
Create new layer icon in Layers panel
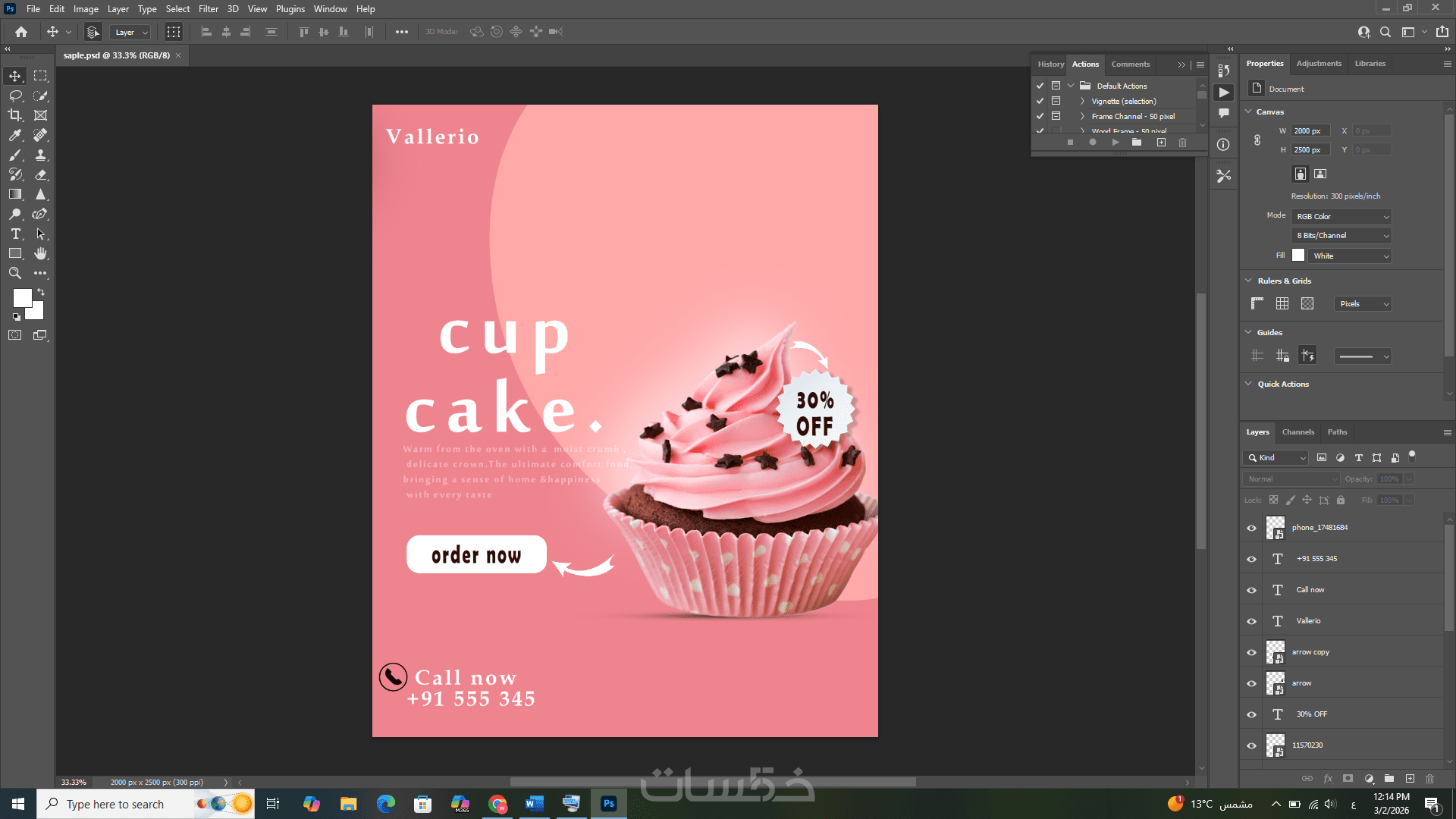point(1410,779)
